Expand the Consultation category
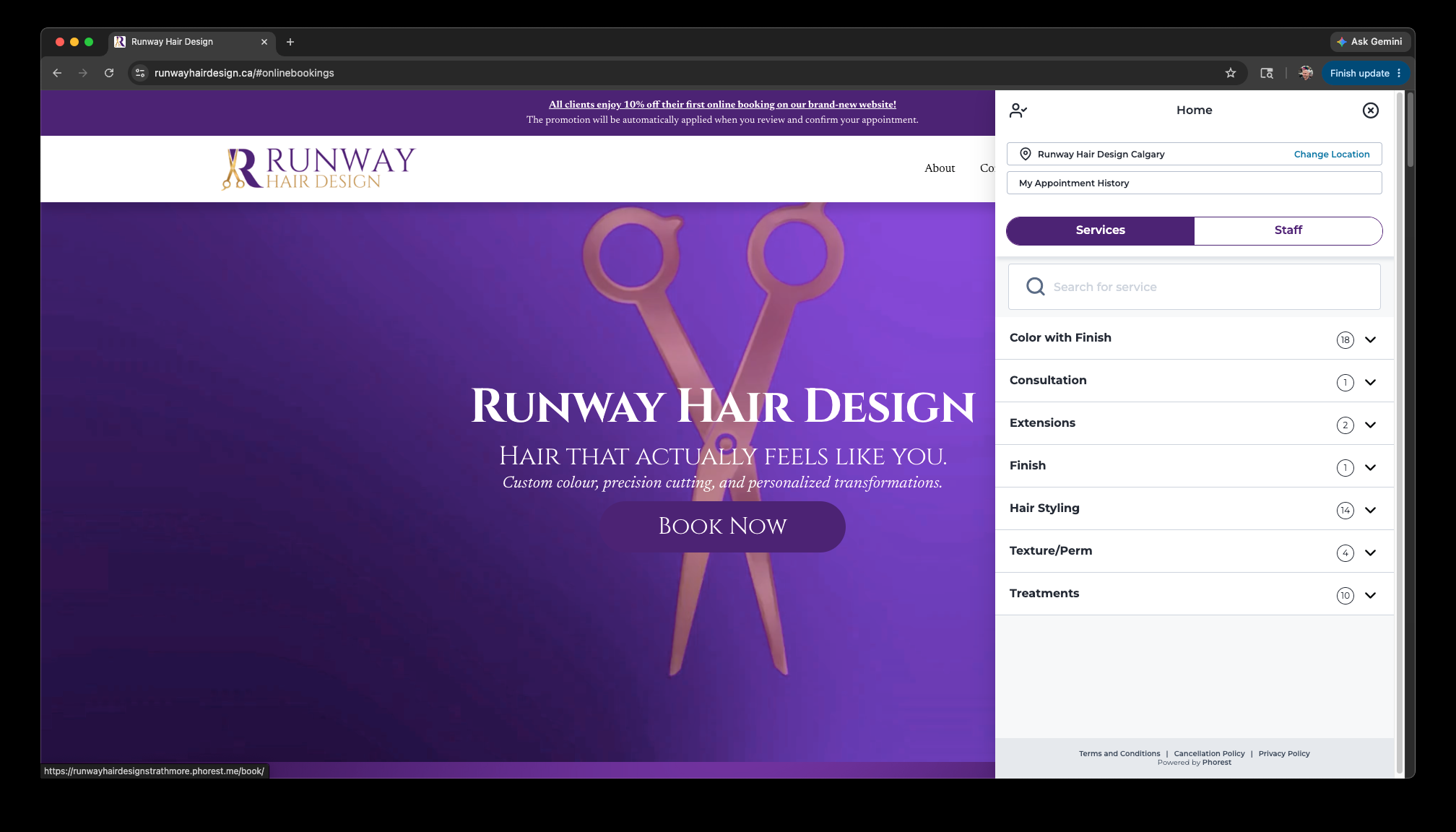The height and width of the screenshot is (832, 1456). 1194,381
